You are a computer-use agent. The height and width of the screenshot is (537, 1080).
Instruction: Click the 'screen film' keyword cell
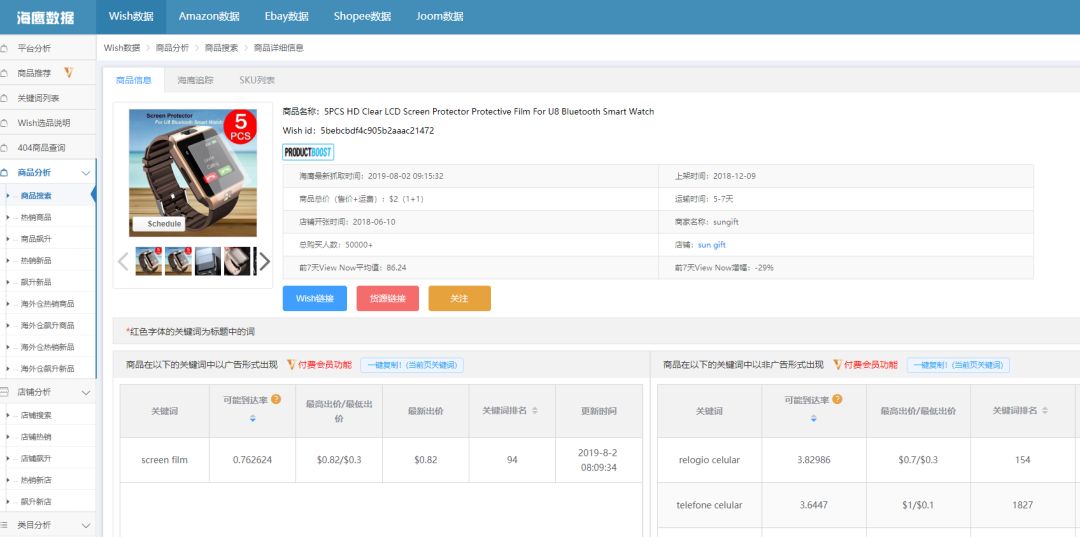coord(165,460)
